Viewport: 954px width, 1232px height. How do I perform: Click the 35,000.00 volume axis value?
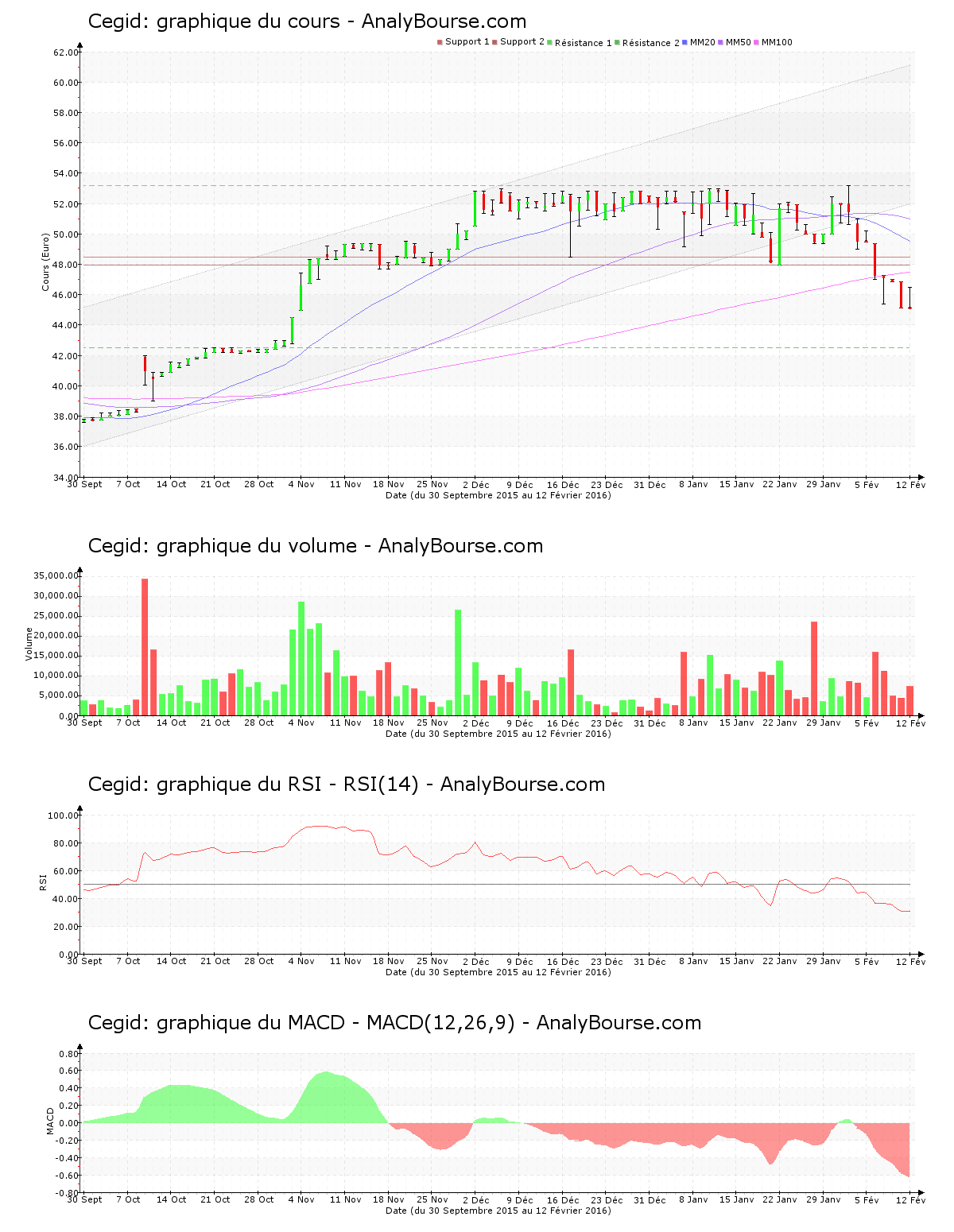pos(56,576)
